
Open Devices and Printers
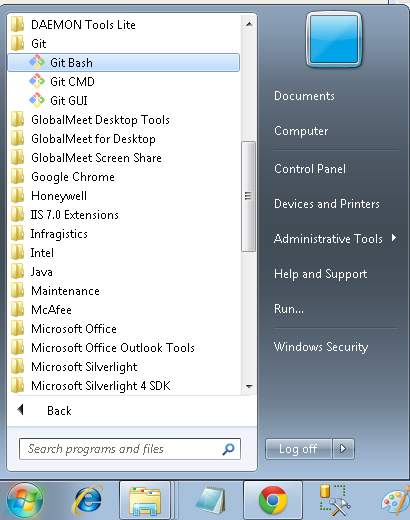[327, 204]
